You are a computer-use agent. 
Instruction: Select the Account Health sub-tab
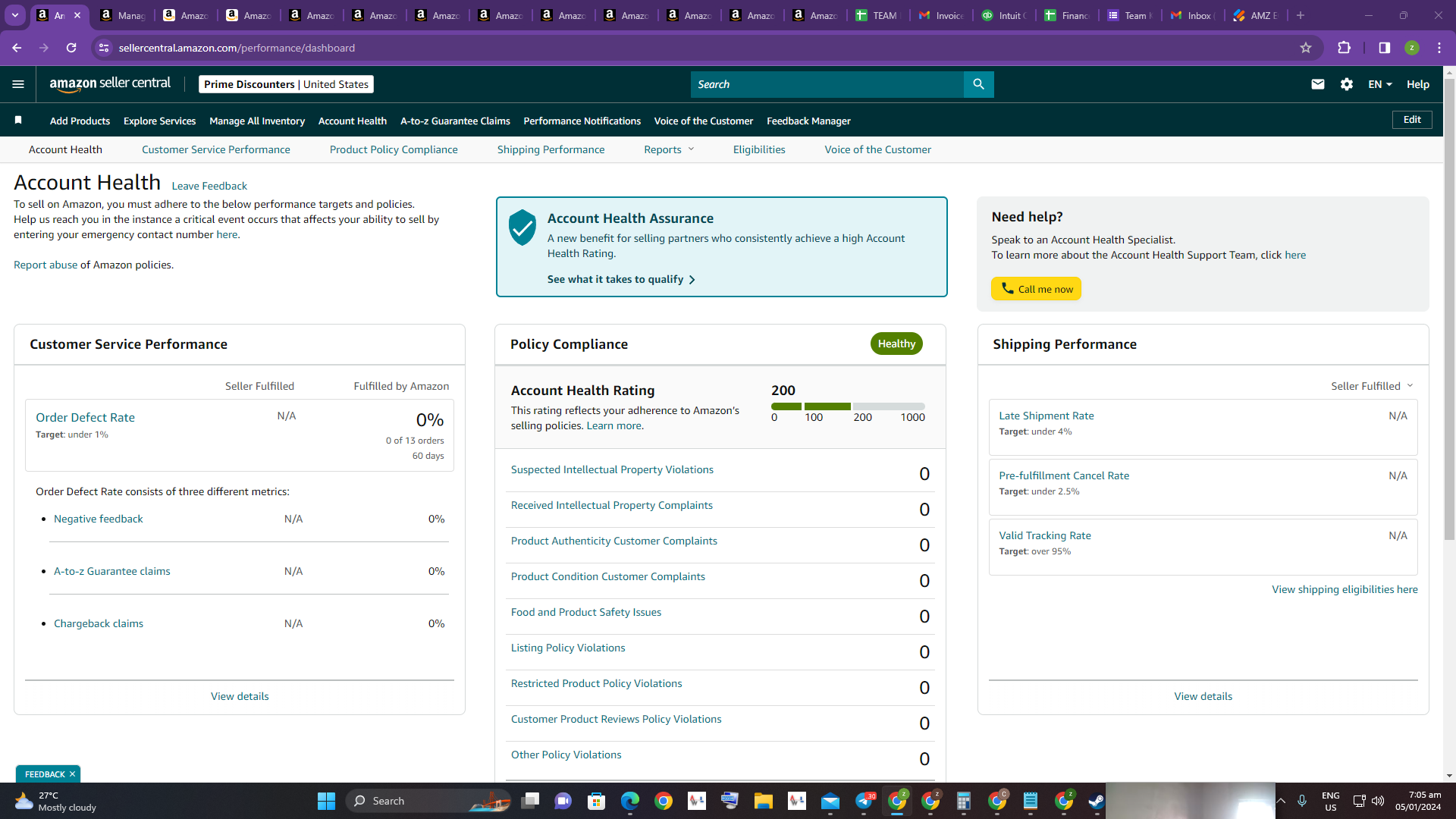pyautogui.click(x=65, y=149)
